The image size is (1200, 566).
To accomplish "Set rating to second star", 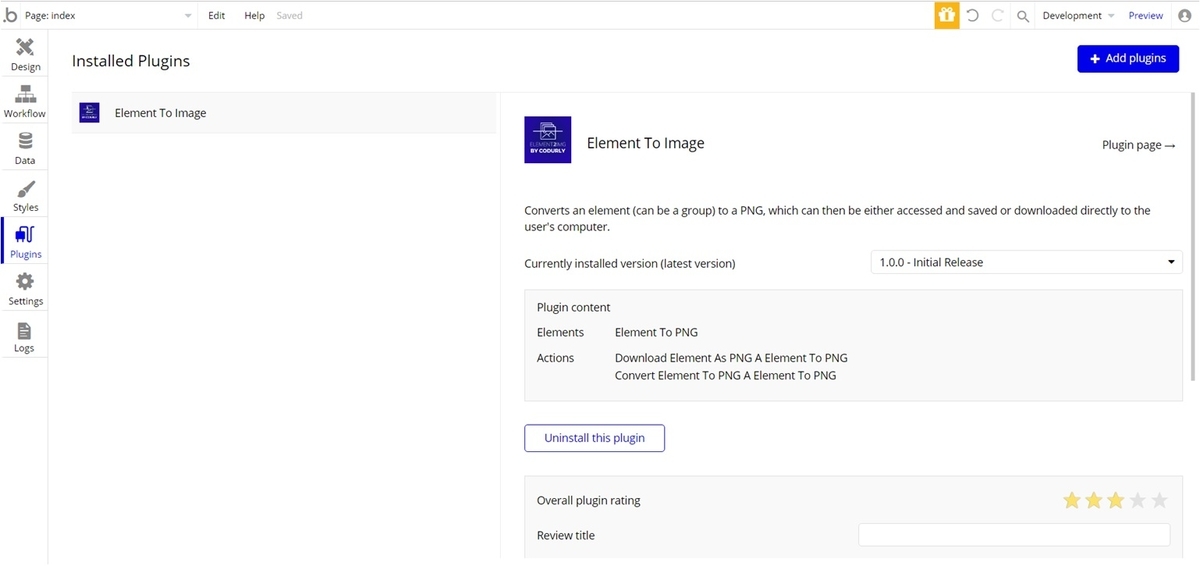I will pyautogui.click(x=1094, y=500).
